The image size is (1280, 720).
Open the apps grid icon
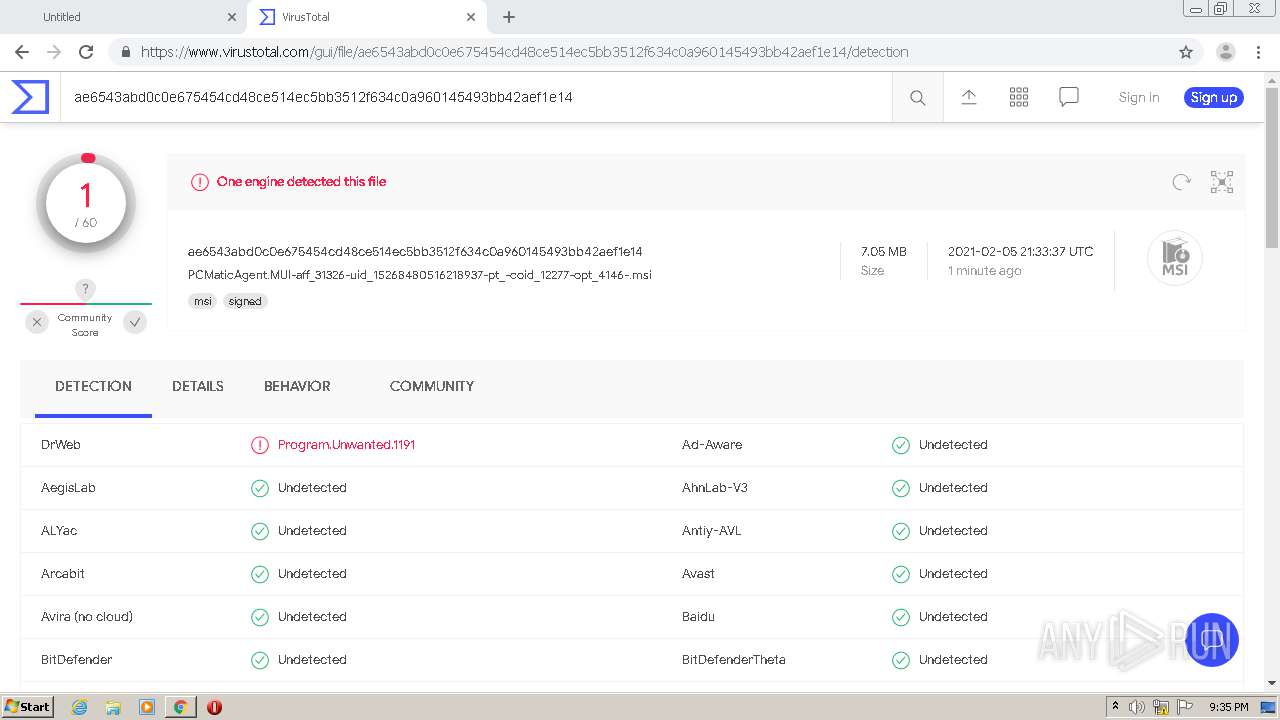pyautogui.click(x=1018, y=97)
